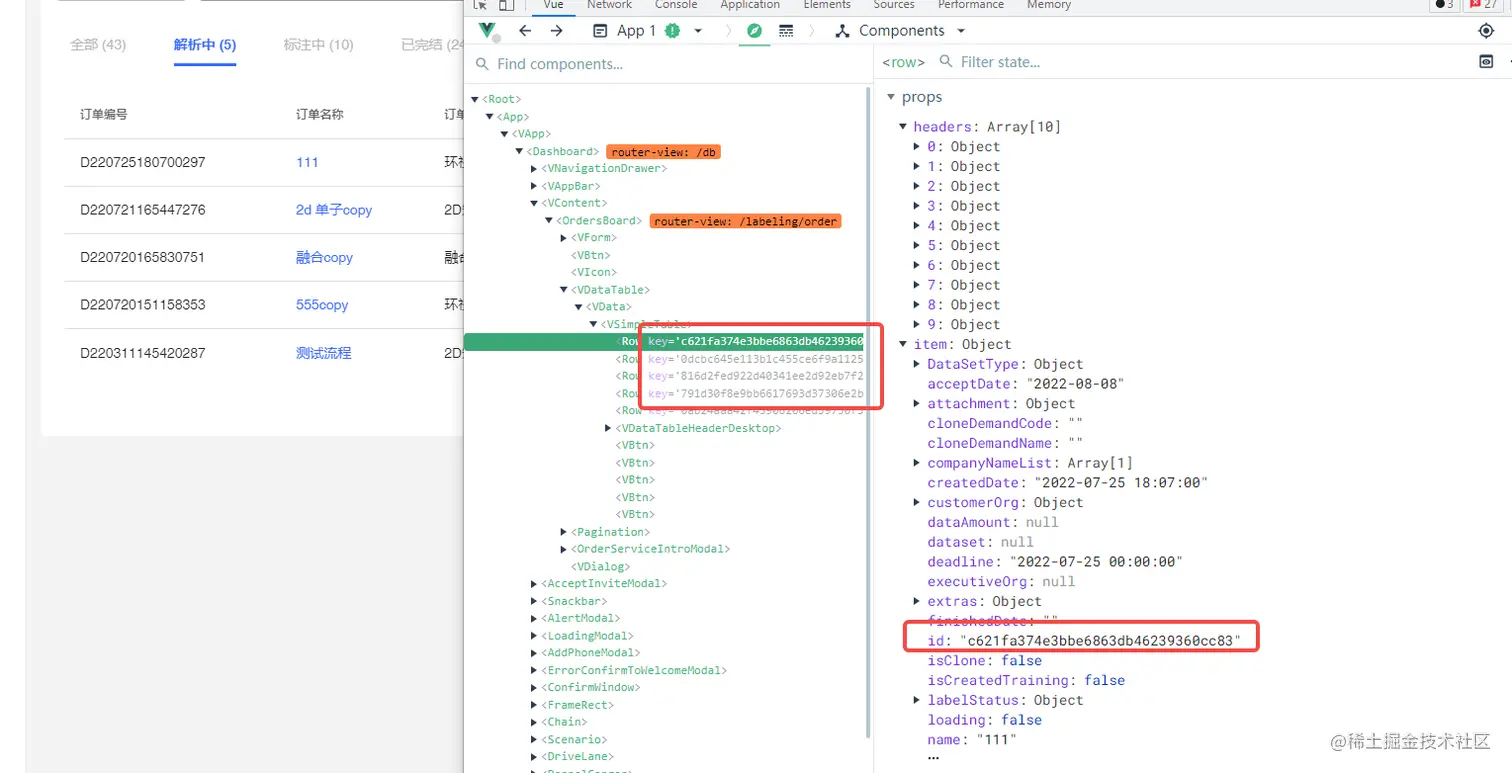Switch to the Console tab
Image resolution: width=1512 pixels, height=773 pixels.
pyautogui.click(x=676, y=5)
